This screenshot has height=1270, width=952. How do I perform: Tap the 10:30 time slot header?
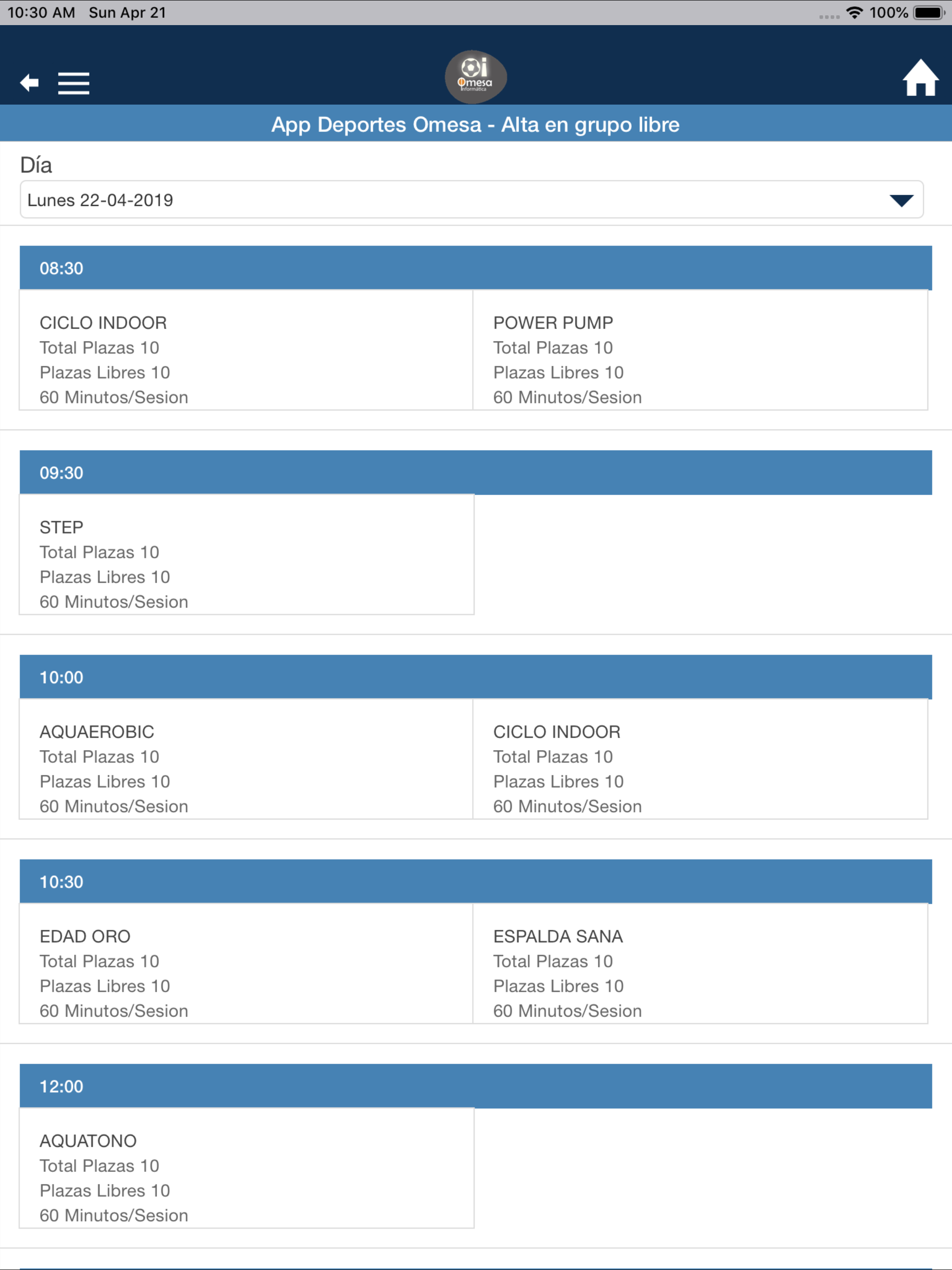476,881
